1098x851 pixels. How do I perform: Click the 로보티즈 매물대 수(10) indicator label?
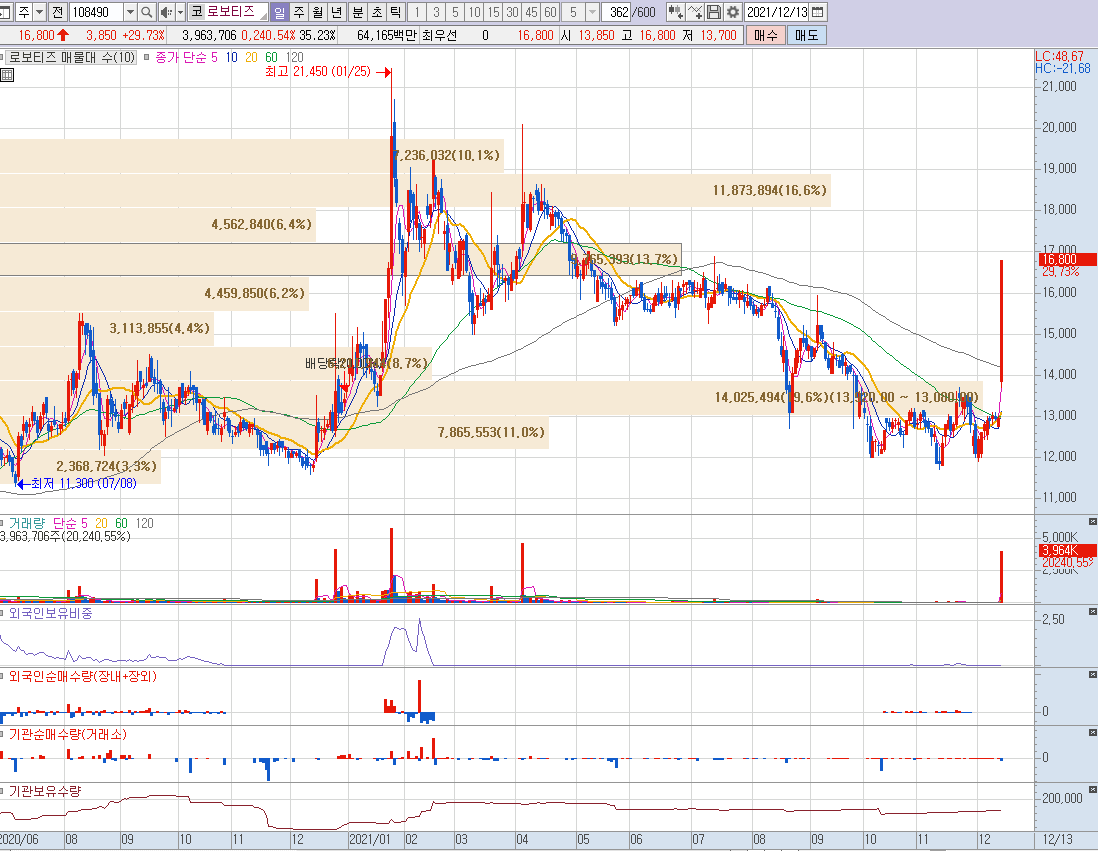71,57
